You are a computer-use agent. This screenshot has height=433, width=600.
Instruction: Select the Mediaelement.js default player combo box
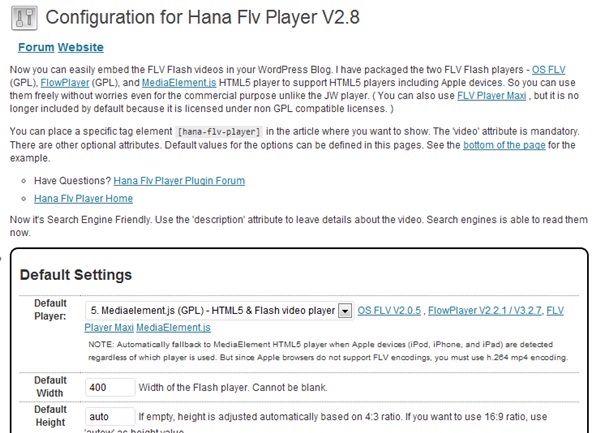point(219,311)
